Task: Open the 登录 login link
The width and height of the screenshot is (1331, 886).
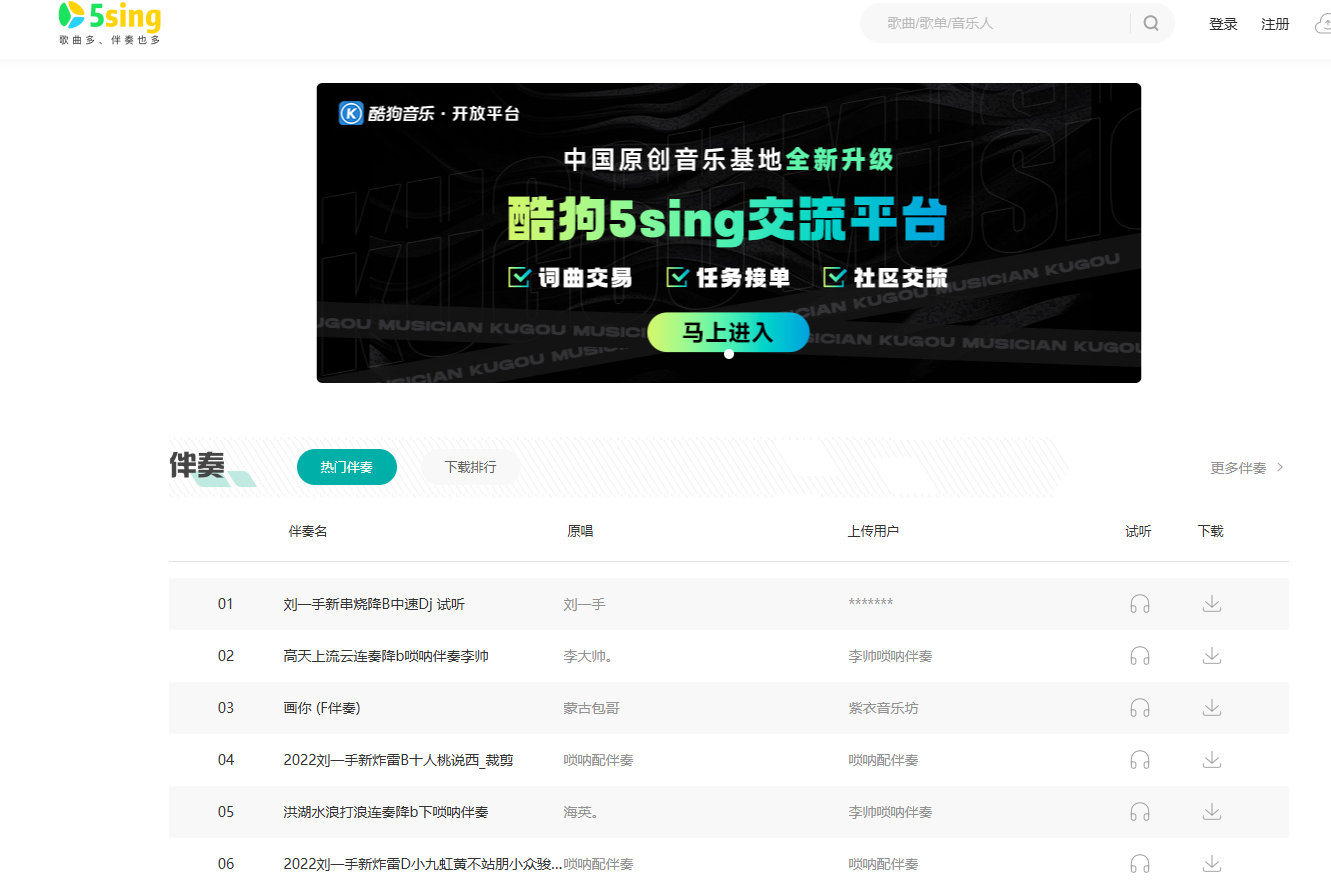Action: (1223, 24)
